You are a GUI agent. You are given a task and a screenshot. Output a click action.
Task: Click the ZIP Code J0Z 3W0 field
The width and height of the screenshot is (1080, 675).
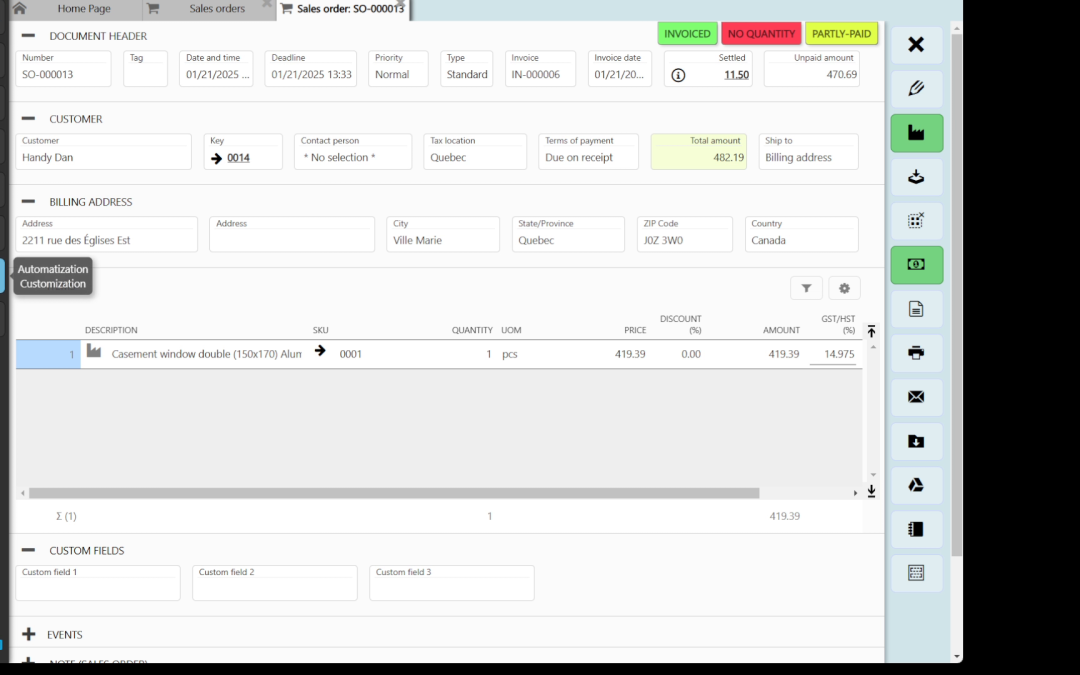coord(685,234)
